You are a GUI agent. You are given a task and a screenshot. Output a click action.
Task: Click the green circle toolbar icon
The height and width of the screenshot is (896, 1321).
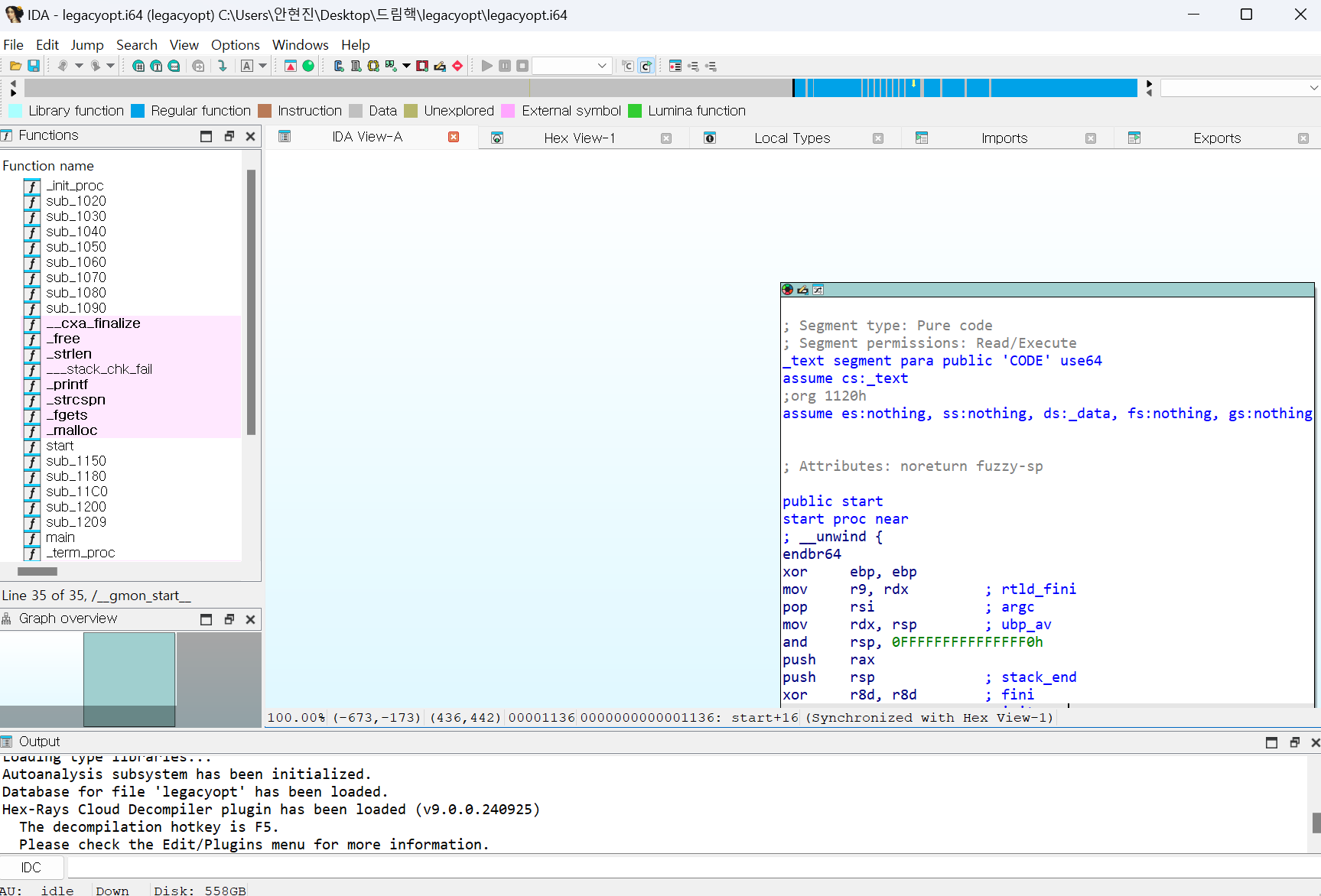click(308, 66)
